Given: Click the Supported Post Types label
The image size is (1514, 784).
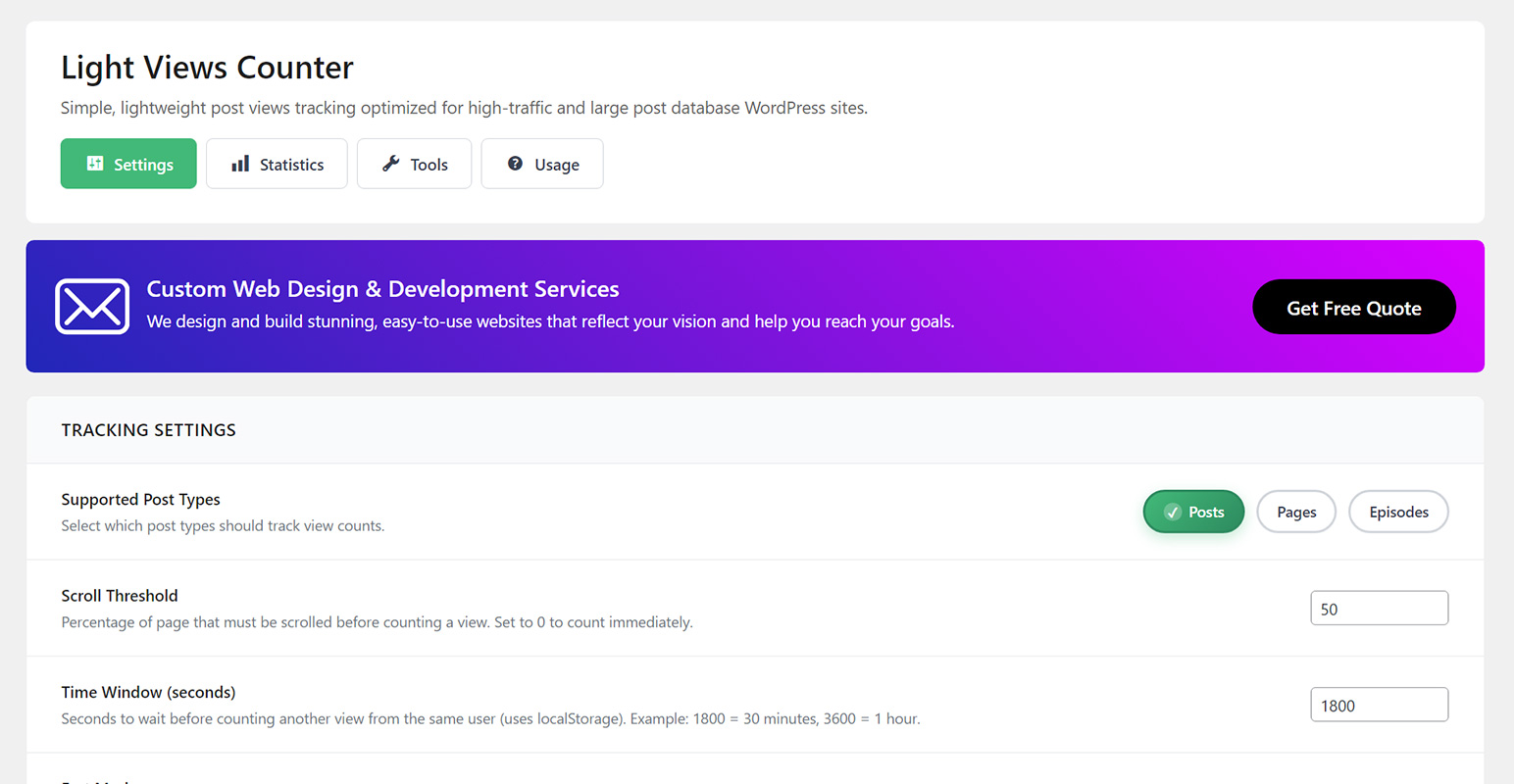Looking at the screenshot, I should [140, 500].
